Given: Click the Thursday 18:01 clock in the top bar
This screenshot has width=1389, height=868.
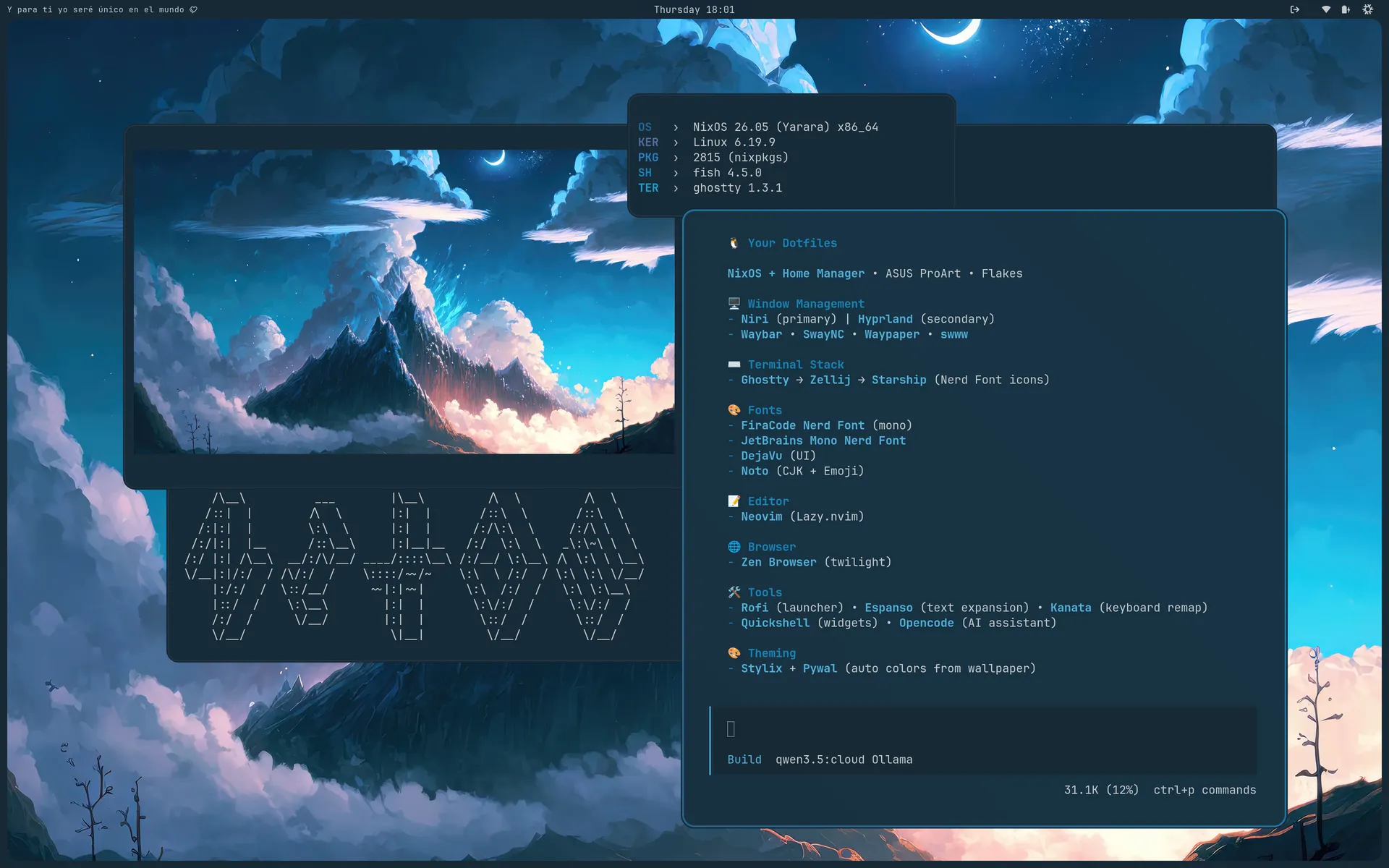Looking at the screenshot, I should [x=694, y=9].
